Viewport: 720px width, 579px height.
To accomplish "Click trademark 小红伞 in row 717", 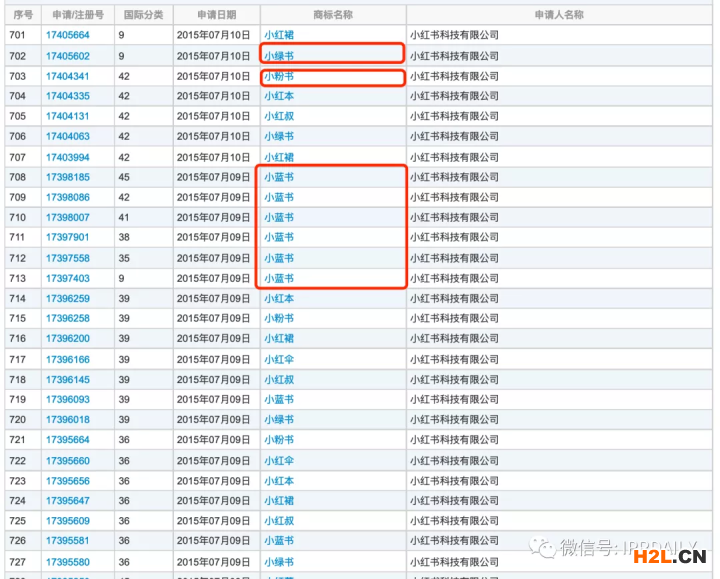I will [279, 360].
